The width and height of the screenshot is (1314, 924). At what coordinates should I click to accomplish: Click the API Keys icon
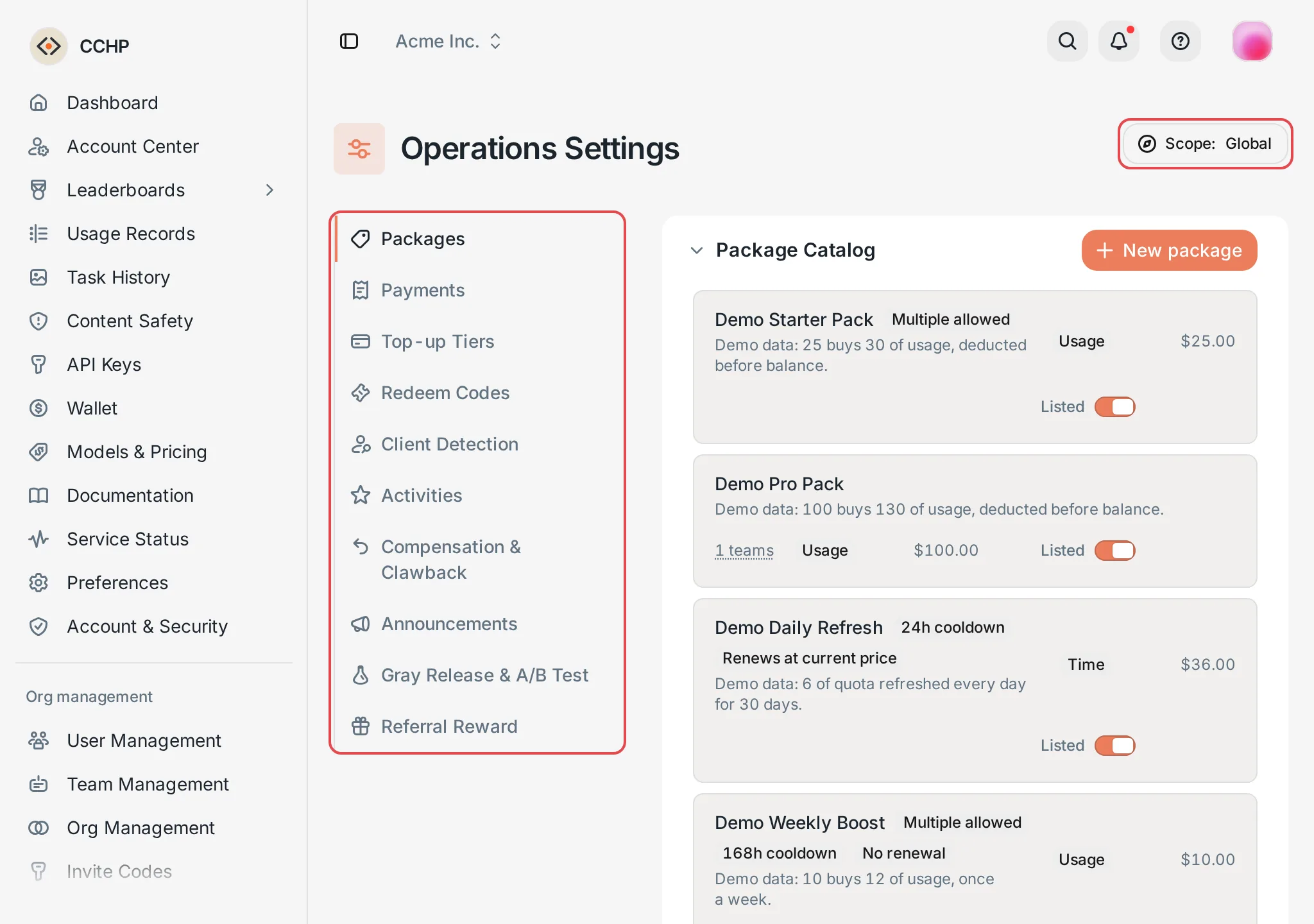pos(38,364)
